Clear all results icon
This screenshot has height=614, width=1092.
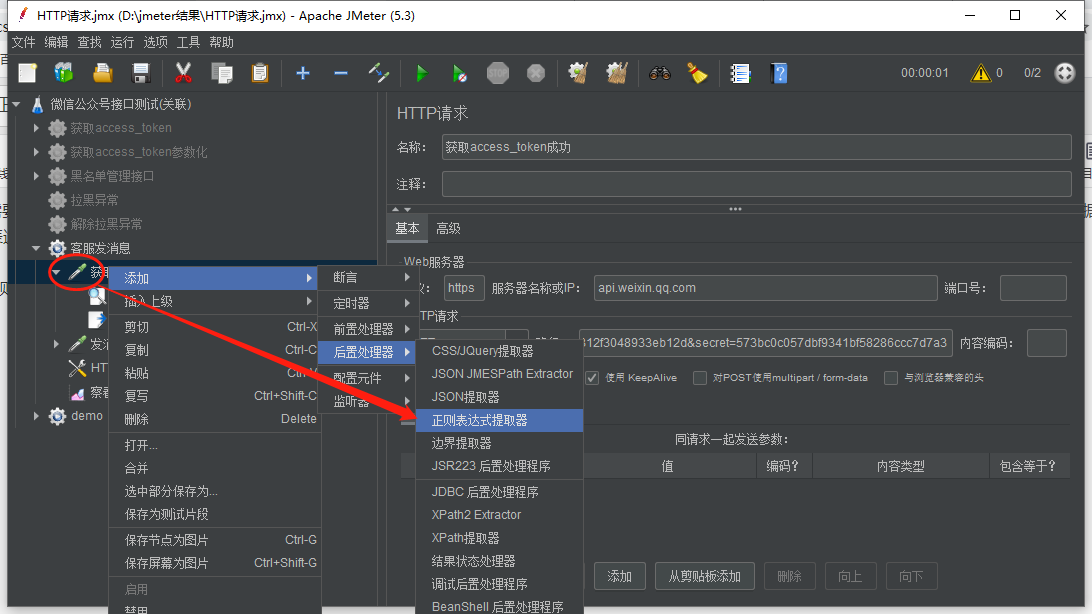pyautogui.click(x=616, y=73)
